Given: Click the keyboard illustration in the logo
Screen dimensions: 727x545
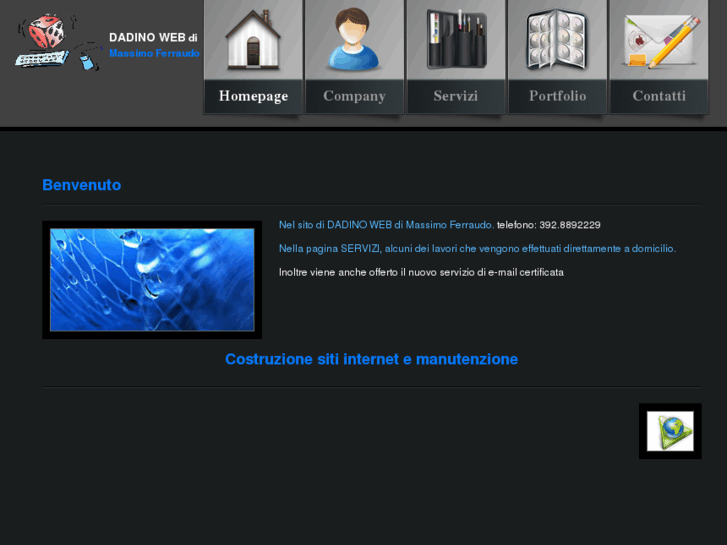Looking at the screenshot, I should click(x=42, y=58).
